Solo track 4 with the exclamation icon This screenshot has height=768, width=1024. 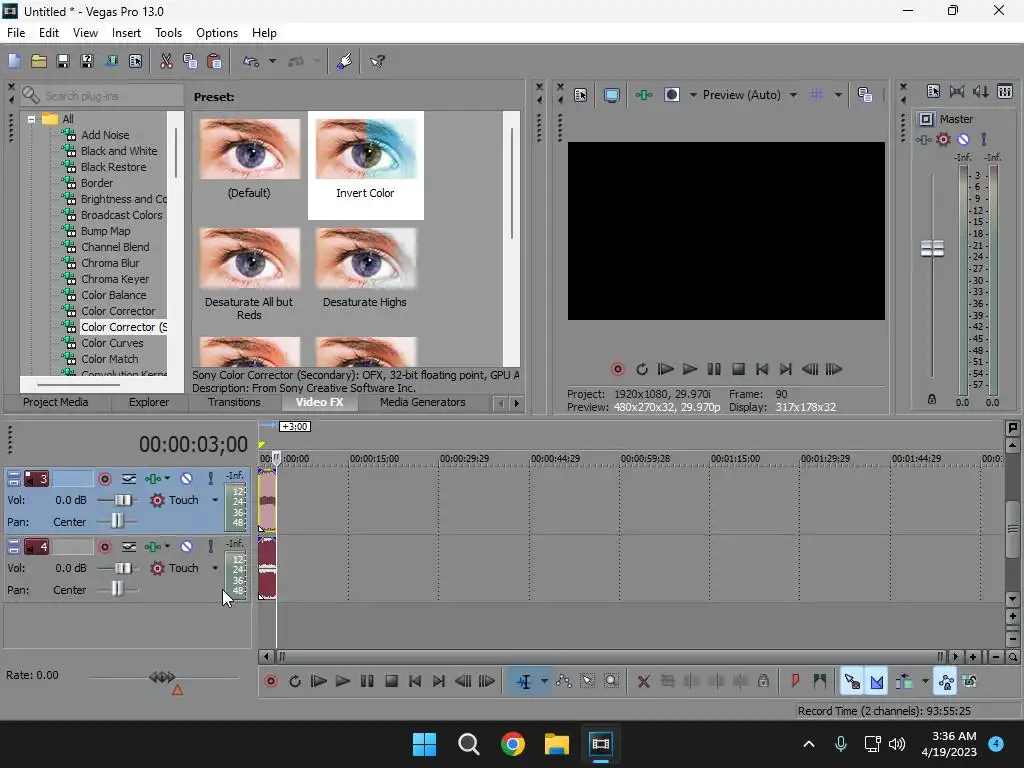coord(211,547)
